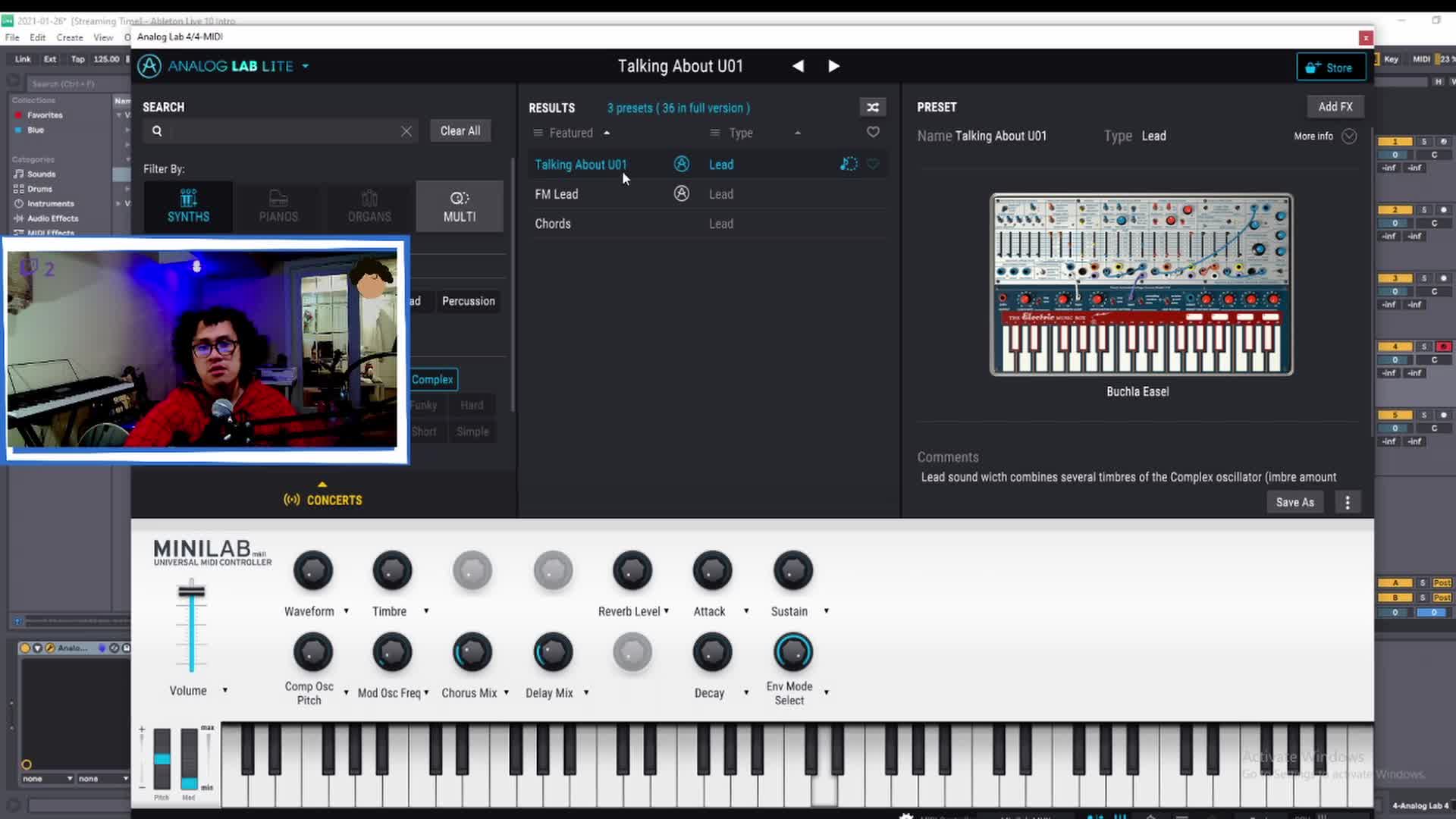Select the Pianos instrument filter

[278, 206]
